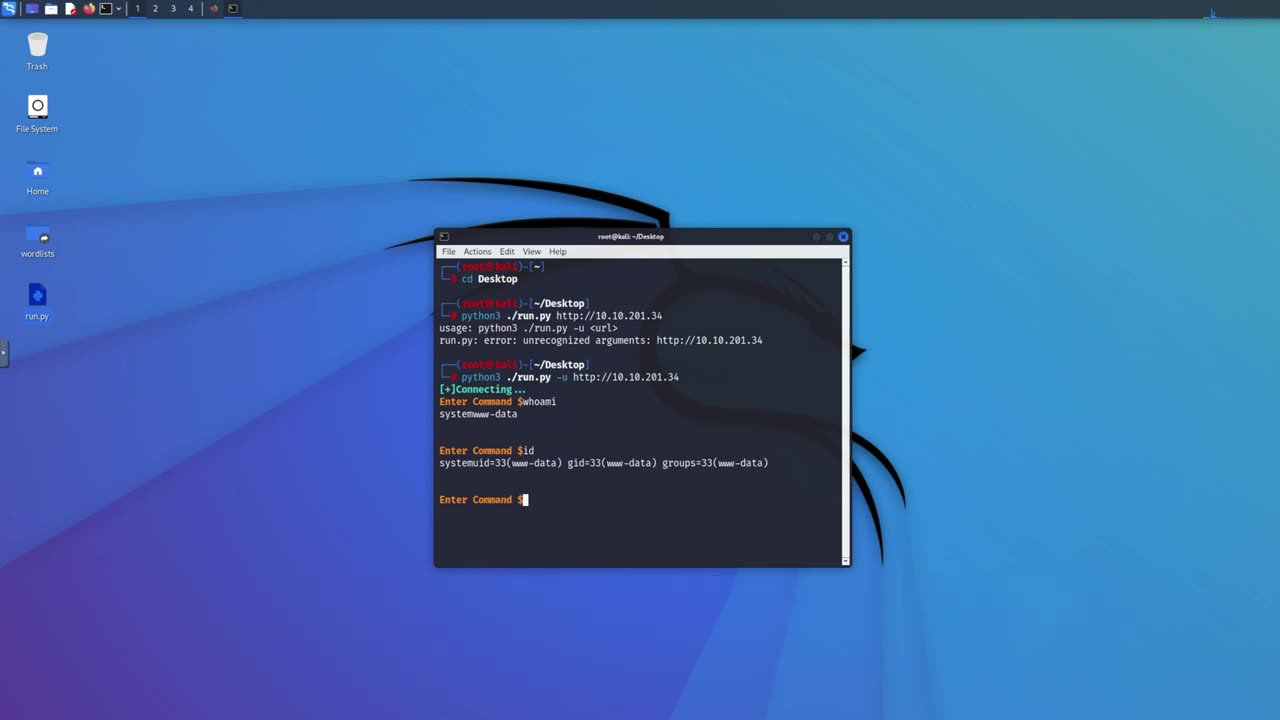1280x720 pixels.
Task: Open the text editor panel launcher
Action: tap(70, 9)
